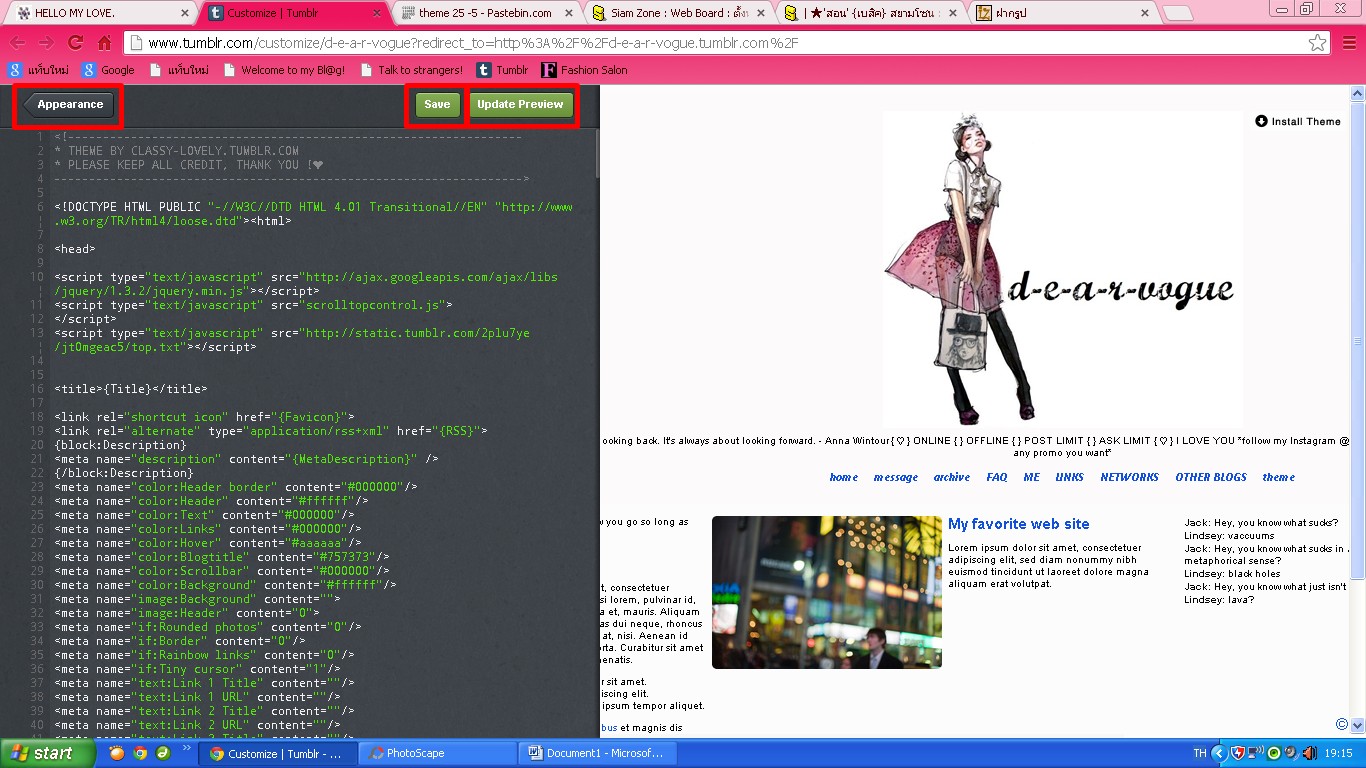Viewport: 1366px width, 768px height.
Task: Bookmark this page with the star icon
Action: click(x=1318, y=43)
